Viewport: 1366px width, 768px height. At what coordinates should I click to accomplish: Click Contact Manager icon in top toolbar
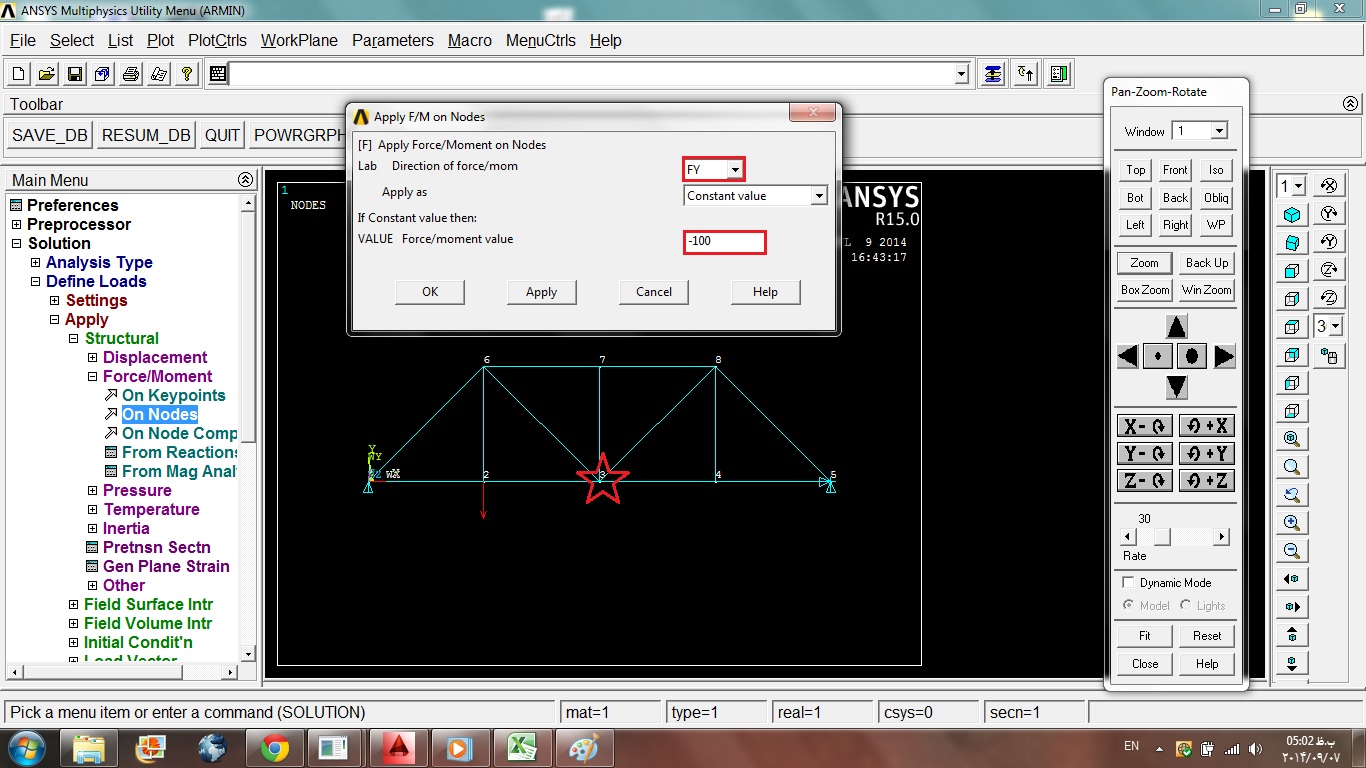click(x=1059, y=74)
